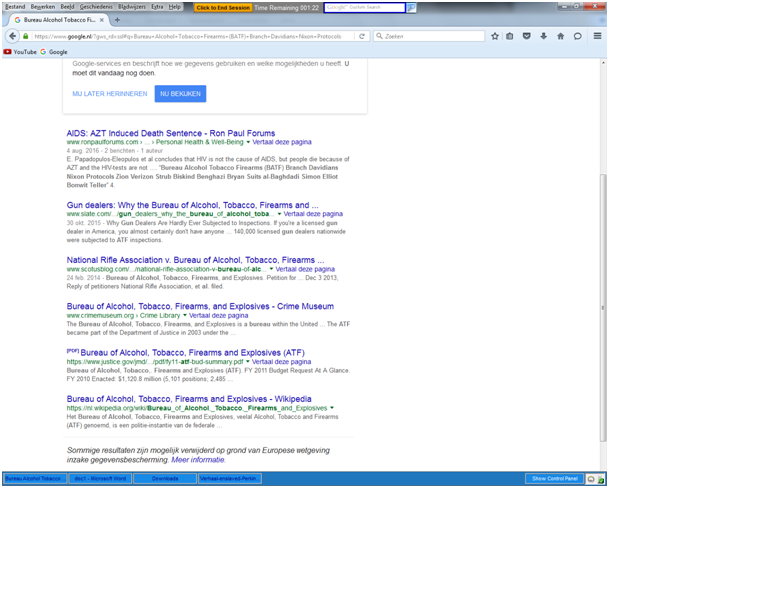Click the green padlock security icon
This screenshot has height=614, width=768.
pos(25,36)
